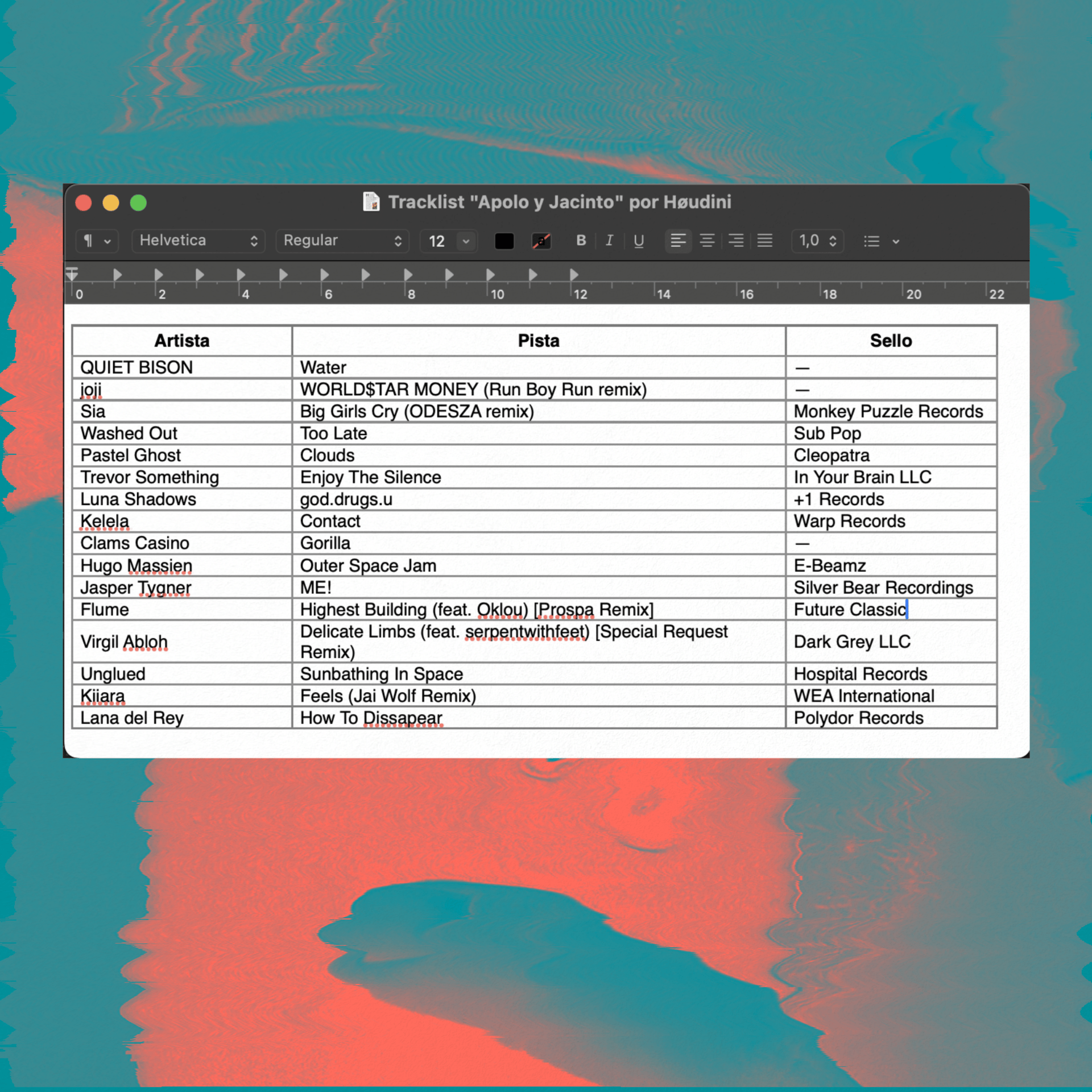This screenshot has height=1092, width=1092.
Task: Center align the text
Action: click(x=707, y=241)
